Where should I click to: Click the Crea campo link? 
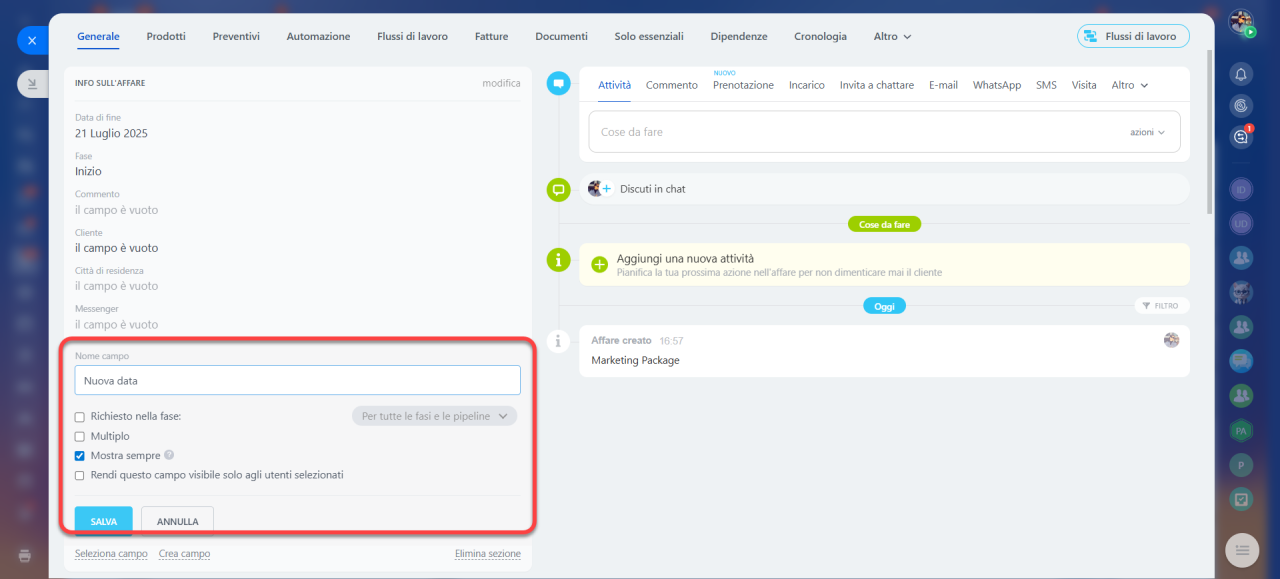click(x=184, y=554)
